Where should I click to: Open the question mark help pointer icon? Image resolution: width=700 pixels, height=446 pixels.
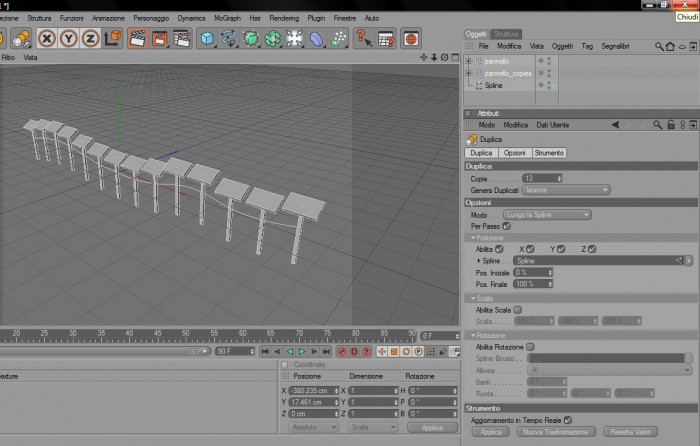coord(364,38)
